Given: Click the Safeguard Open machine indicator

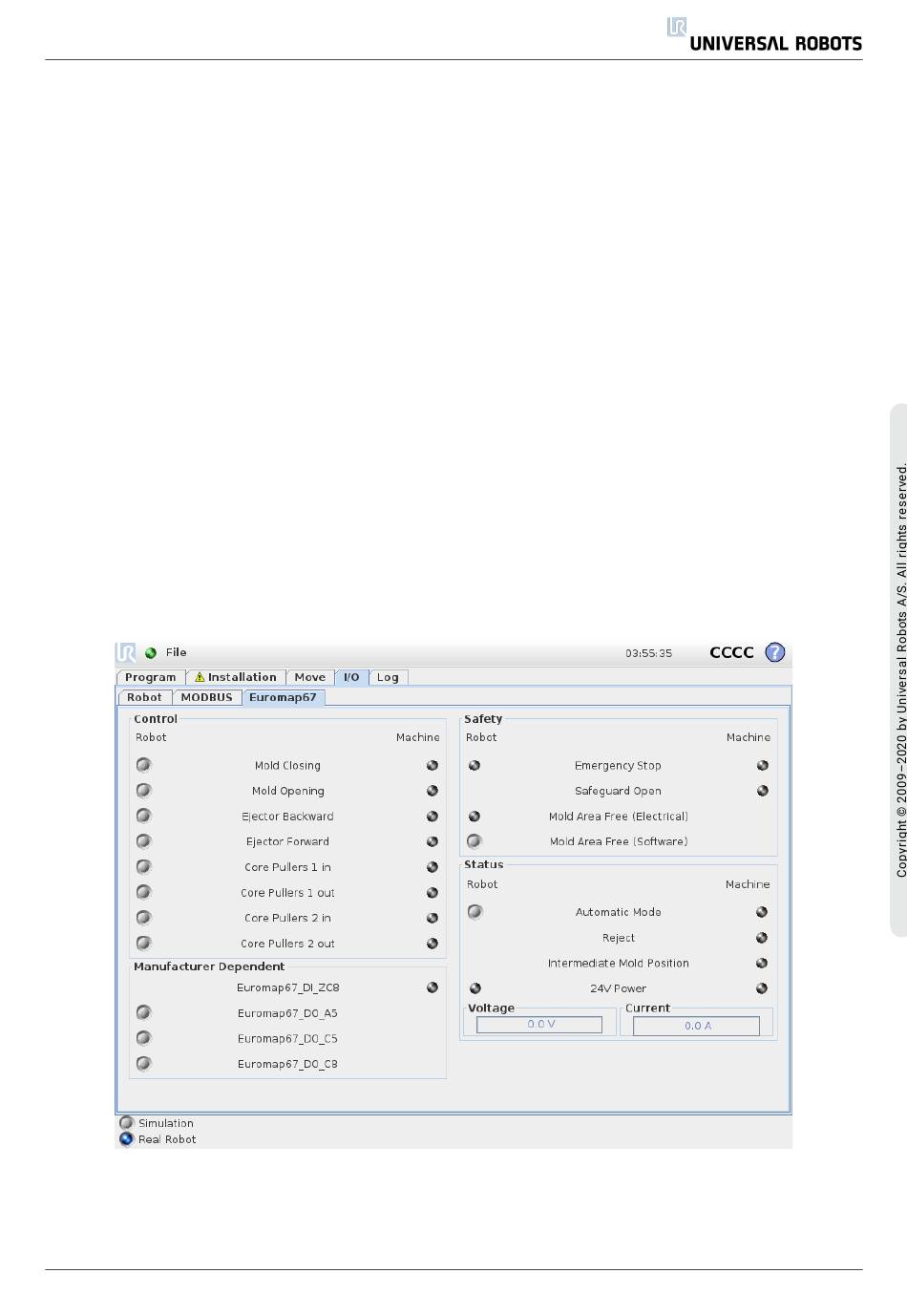Looking at the screenshot, I should pos(763,791).
